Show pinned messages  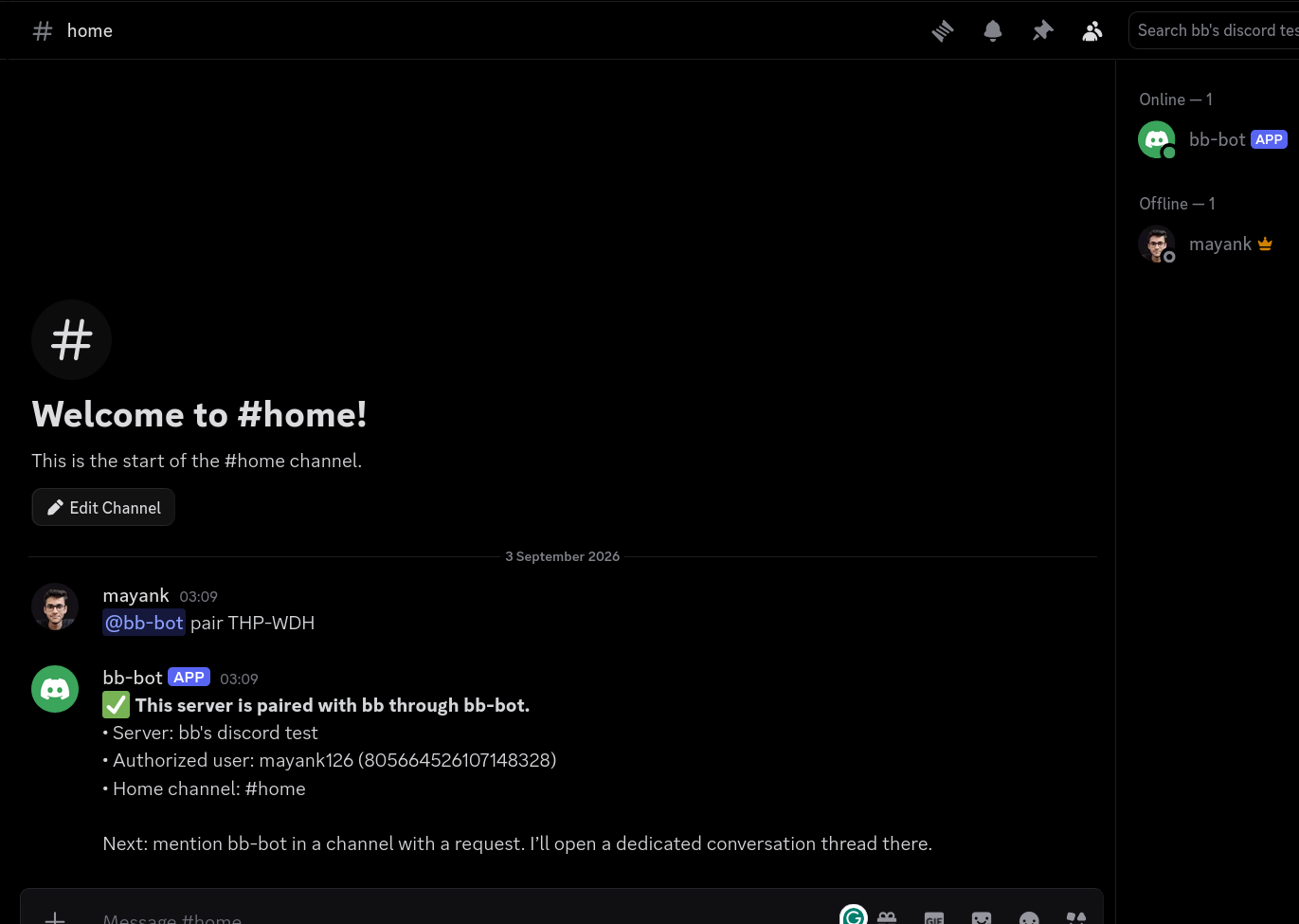pyautogui.click(x=1042, y=31)
